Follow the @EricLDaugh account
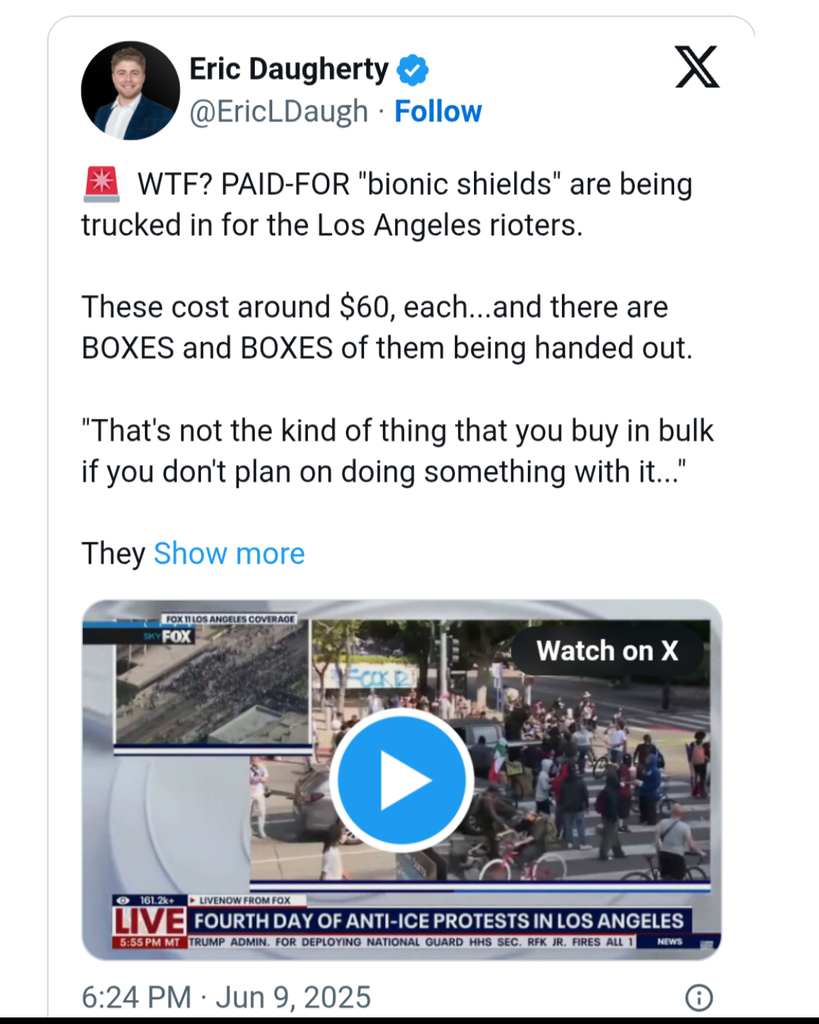This screenshot has height=1024, width=819. (438, 112)
